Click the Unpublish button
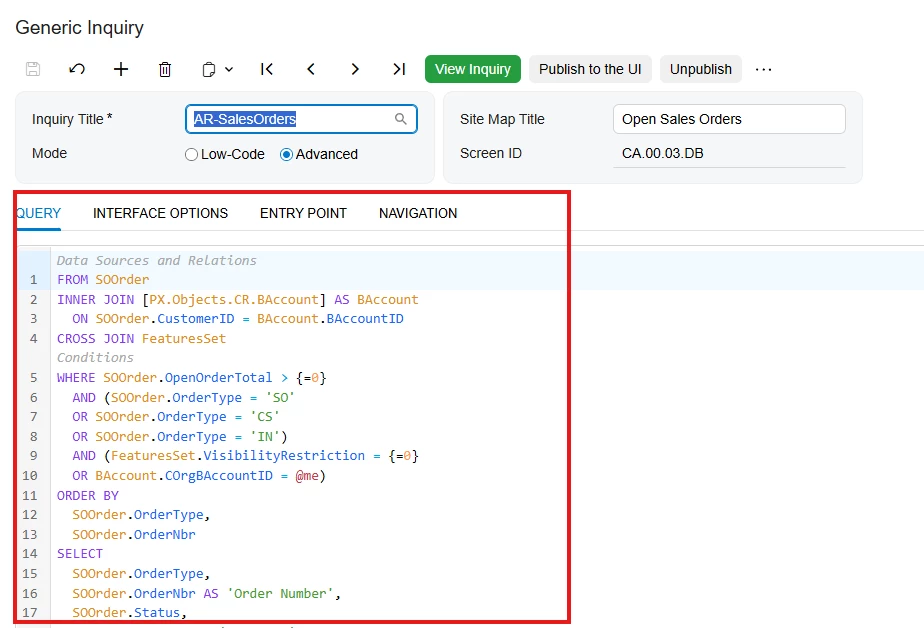 (x=701, y=69)
